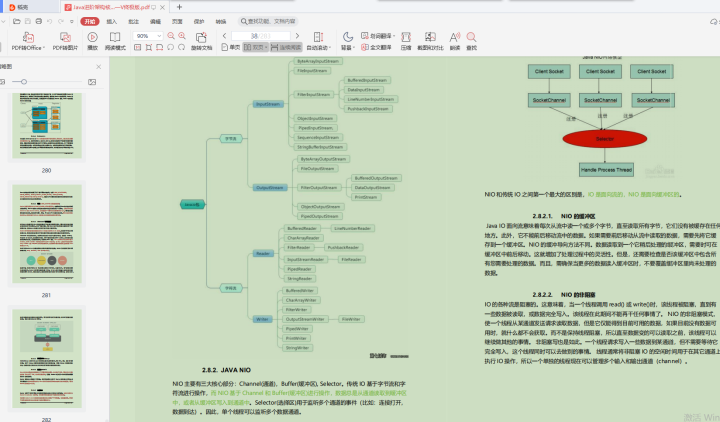Click the page number input field
Viewport: 720px width, 422px height.
click(261, 36)
